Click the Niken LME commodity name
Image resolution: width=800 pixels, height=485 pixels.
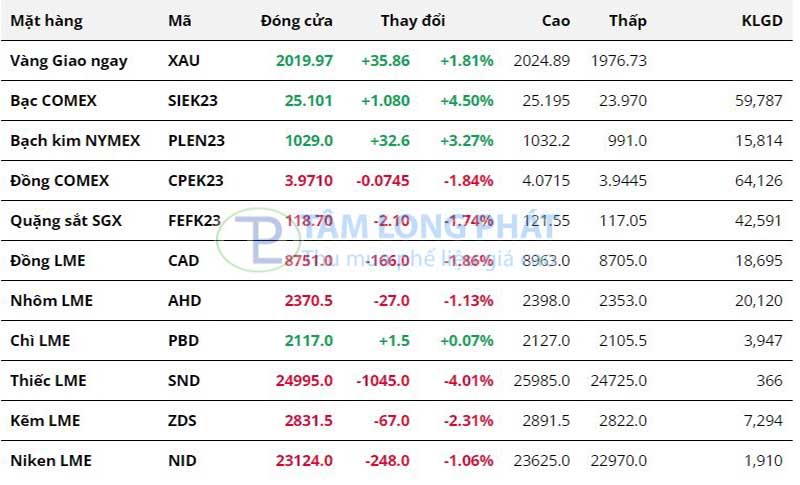pyautogui.click(x=50, y=461)
